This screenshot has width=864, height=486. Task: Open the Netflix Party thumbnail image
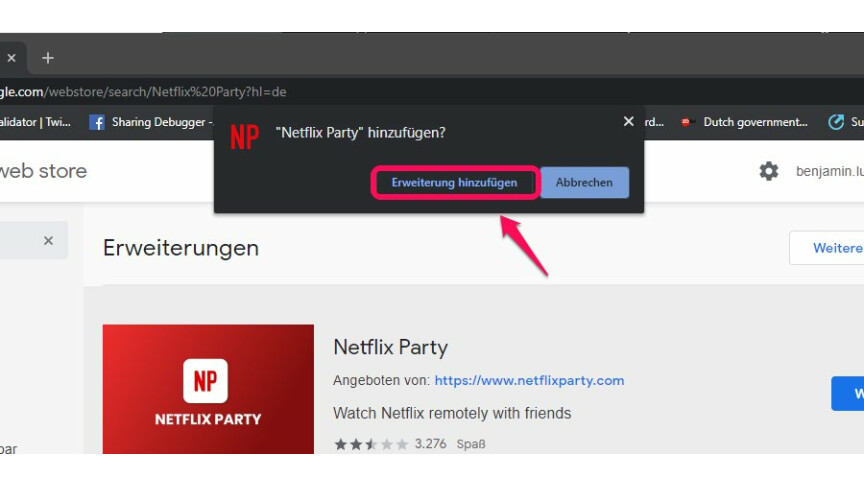click(208, 388)
